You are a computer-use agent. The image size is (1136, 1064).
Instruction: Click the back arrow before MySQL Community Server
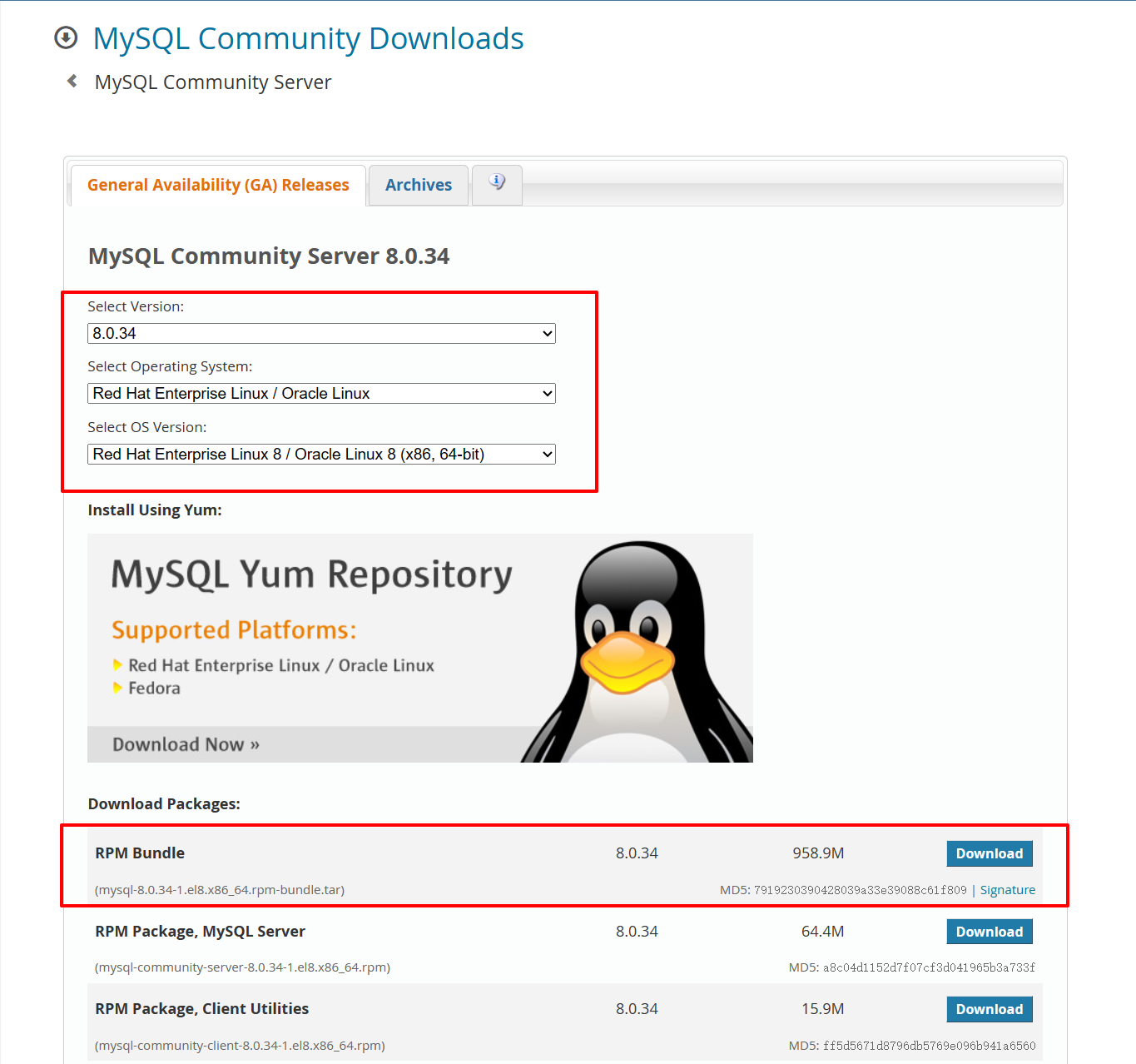72,82
